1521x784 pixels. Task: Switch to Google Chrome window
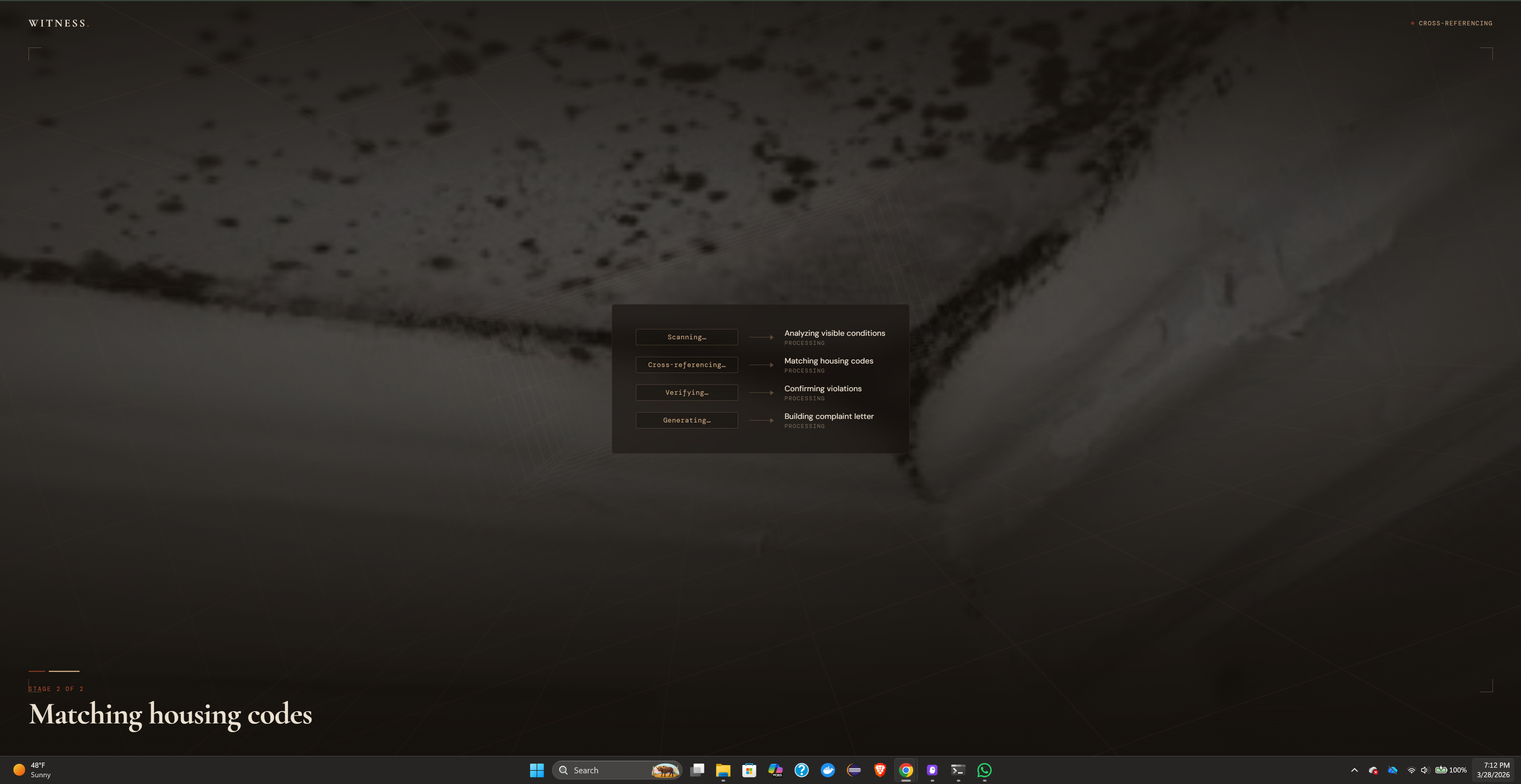coord(906,770)
